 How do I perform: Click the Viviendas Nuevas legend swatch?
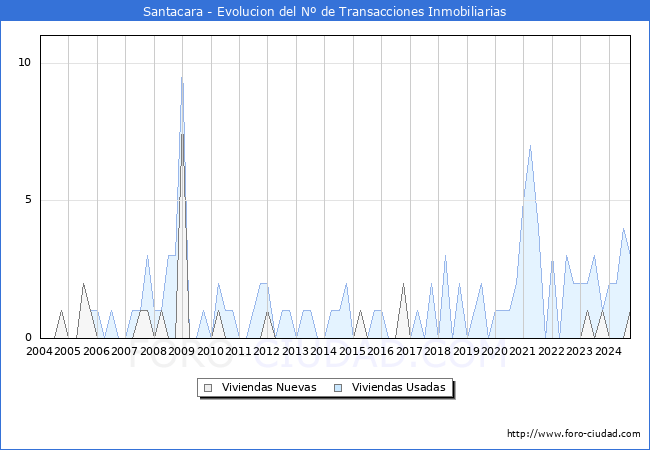[x=208, y=388]
